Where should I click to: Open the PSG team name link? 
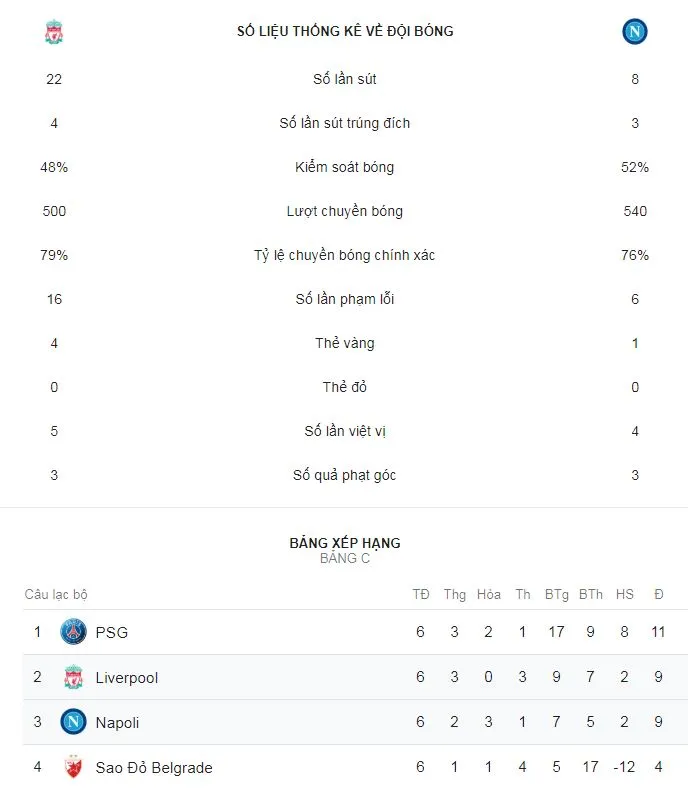click(112, 632)
